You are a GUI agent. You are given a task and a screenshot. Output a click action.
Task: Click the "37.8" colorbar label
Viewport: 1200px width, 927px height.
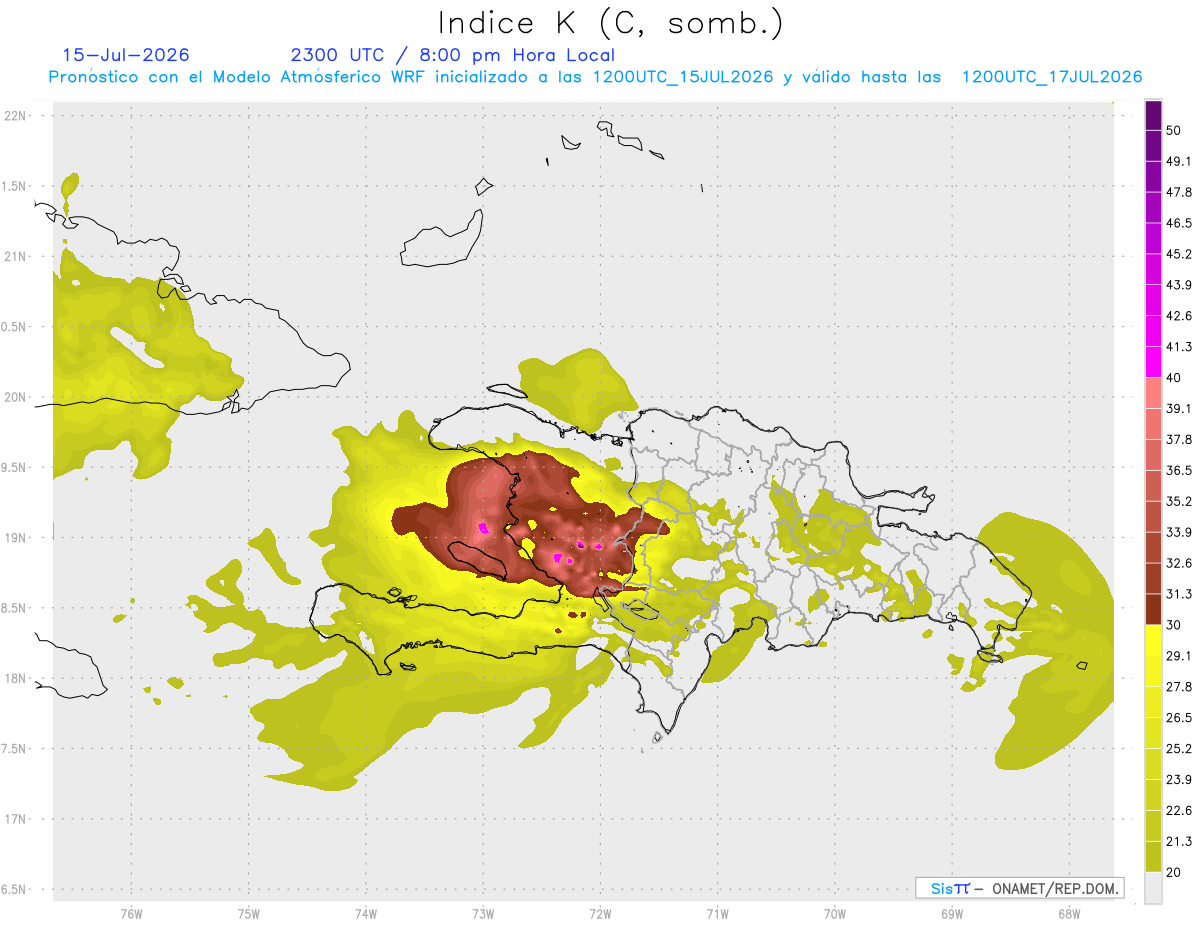coord(1179,440)
